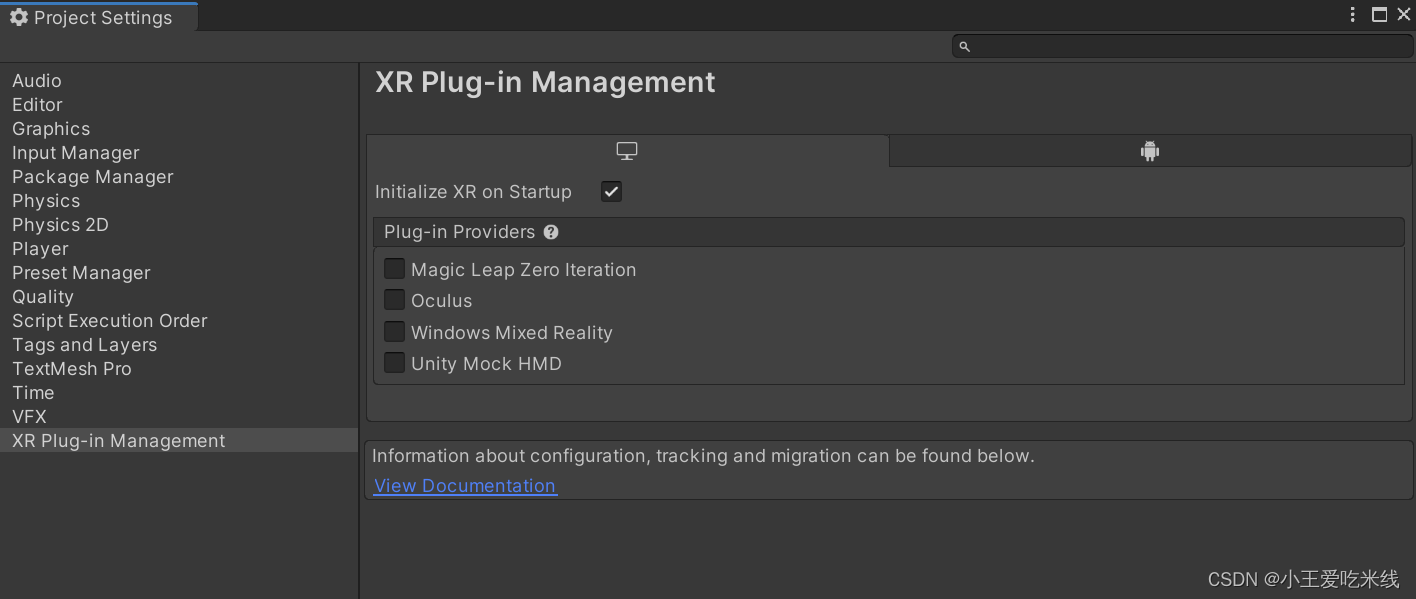Maximize the Project Settings window
Screen dimensions: 1416x599
point(1379,14)
